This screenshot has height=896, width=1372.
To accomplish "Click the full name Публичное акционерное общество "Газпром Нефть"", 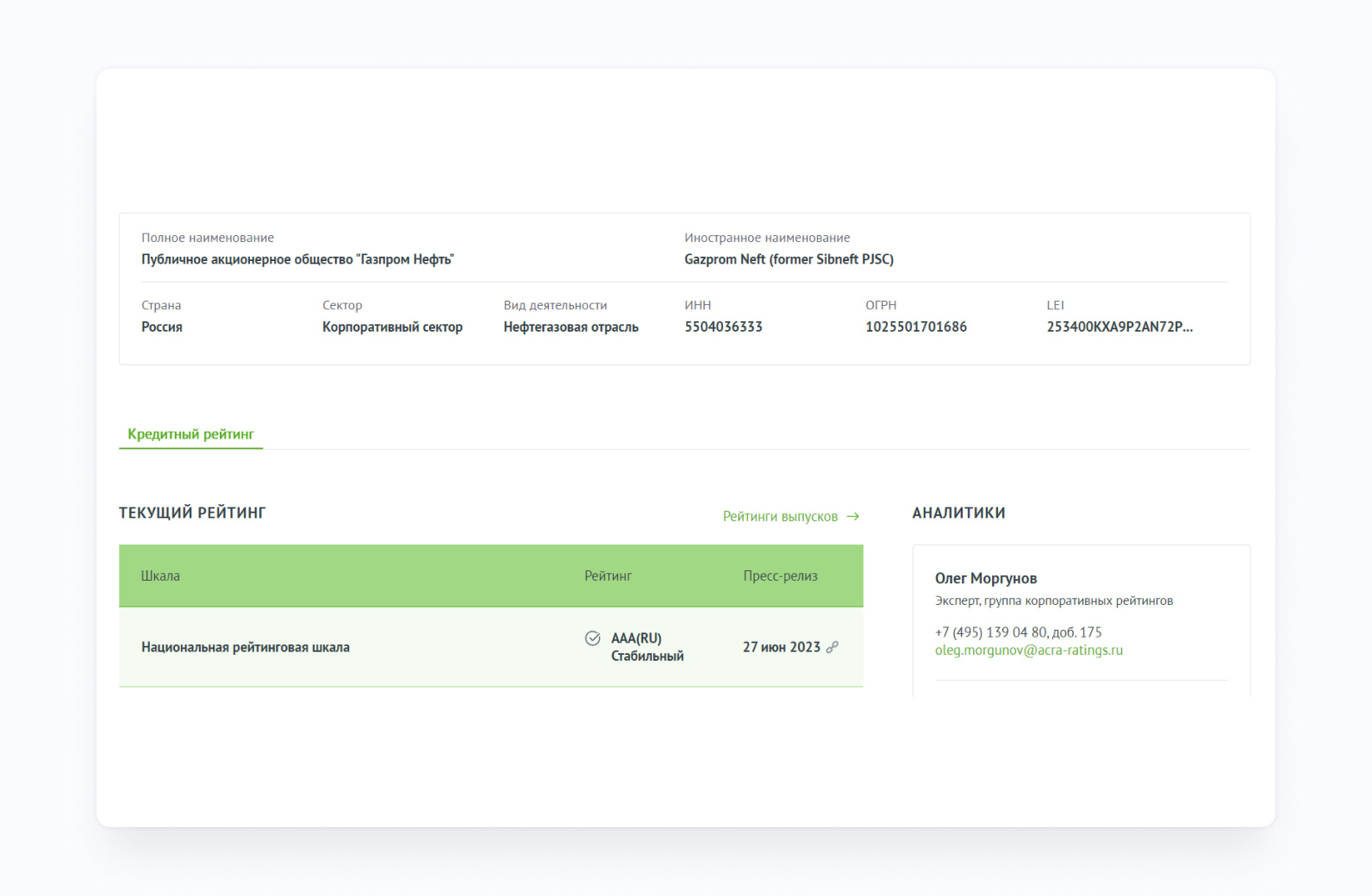I will [x=297, y=259].
